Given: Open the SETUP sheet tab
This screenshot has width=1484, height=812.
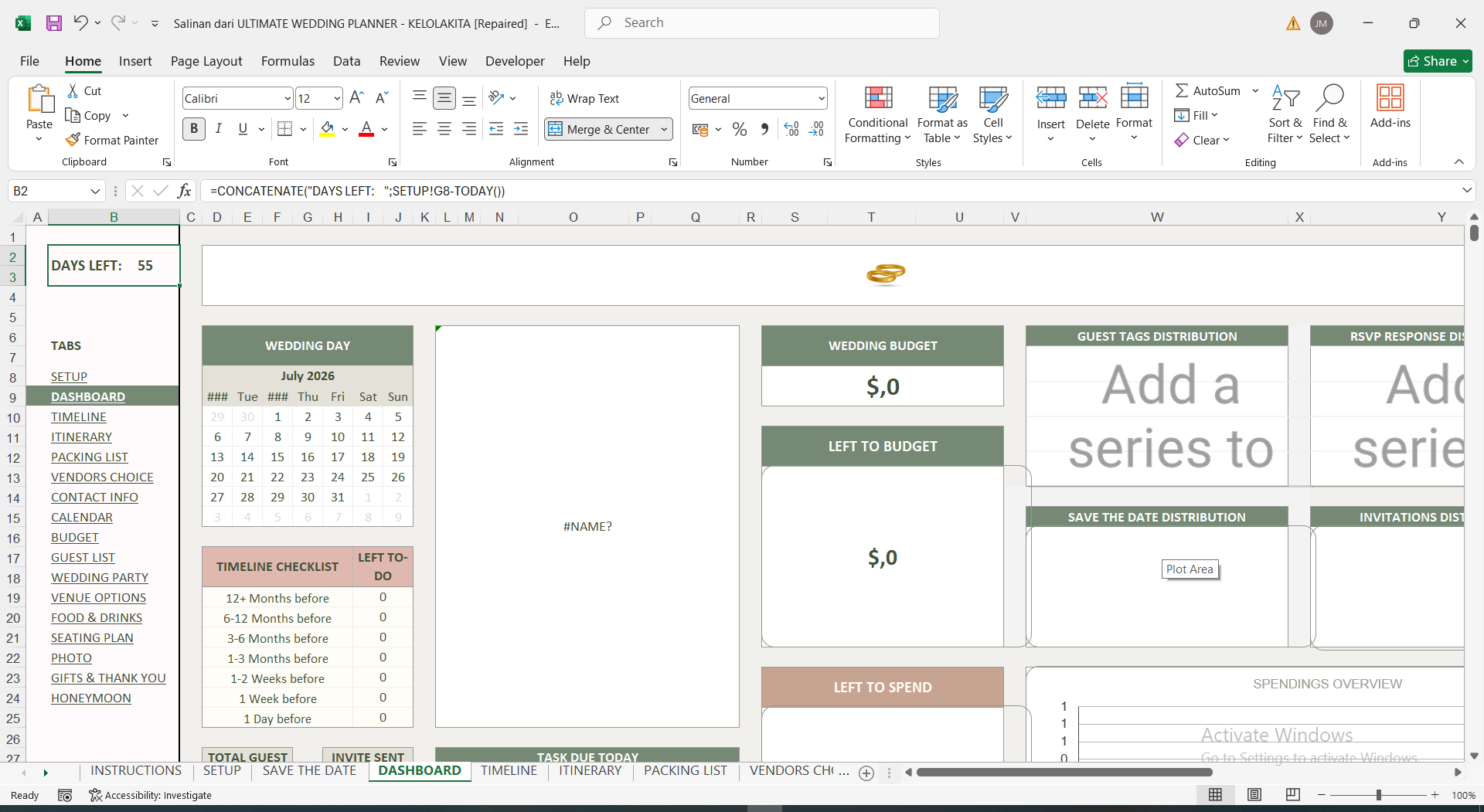Looking at the screenshot, I should pyautogui.click(x=222, y=770).
